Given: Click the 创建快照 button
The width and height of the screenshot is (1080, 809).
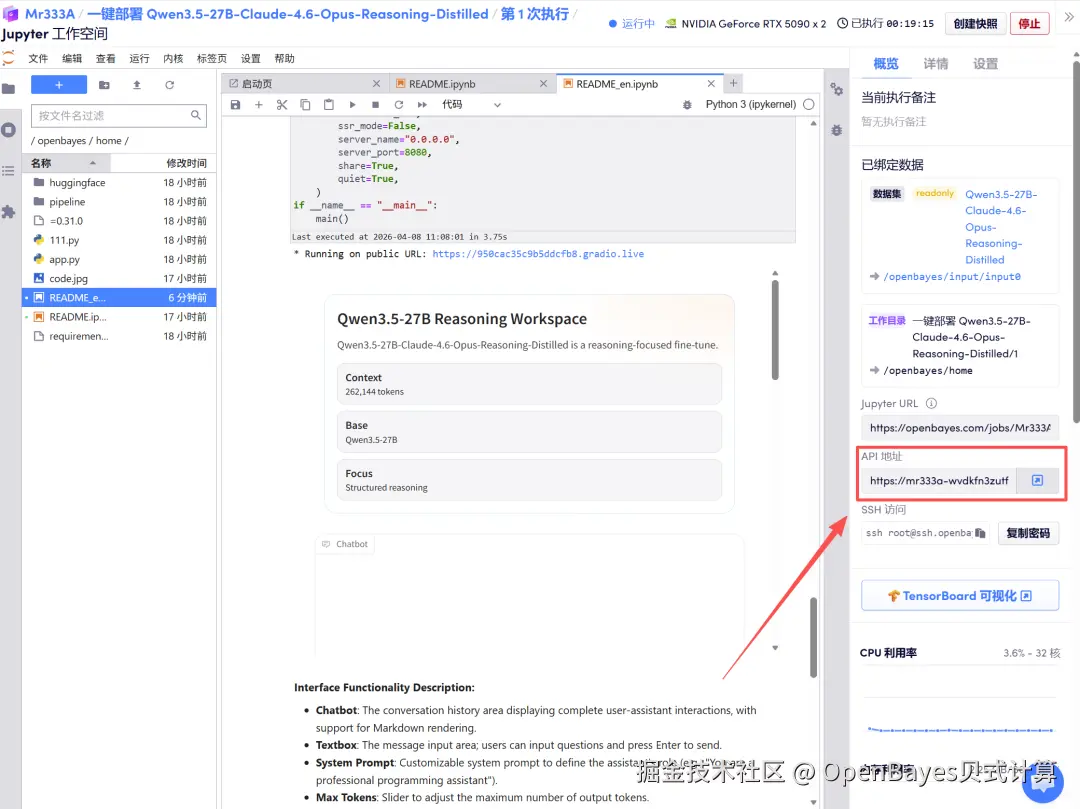Looking at the screenshot, I should click(x=975, y=23).
